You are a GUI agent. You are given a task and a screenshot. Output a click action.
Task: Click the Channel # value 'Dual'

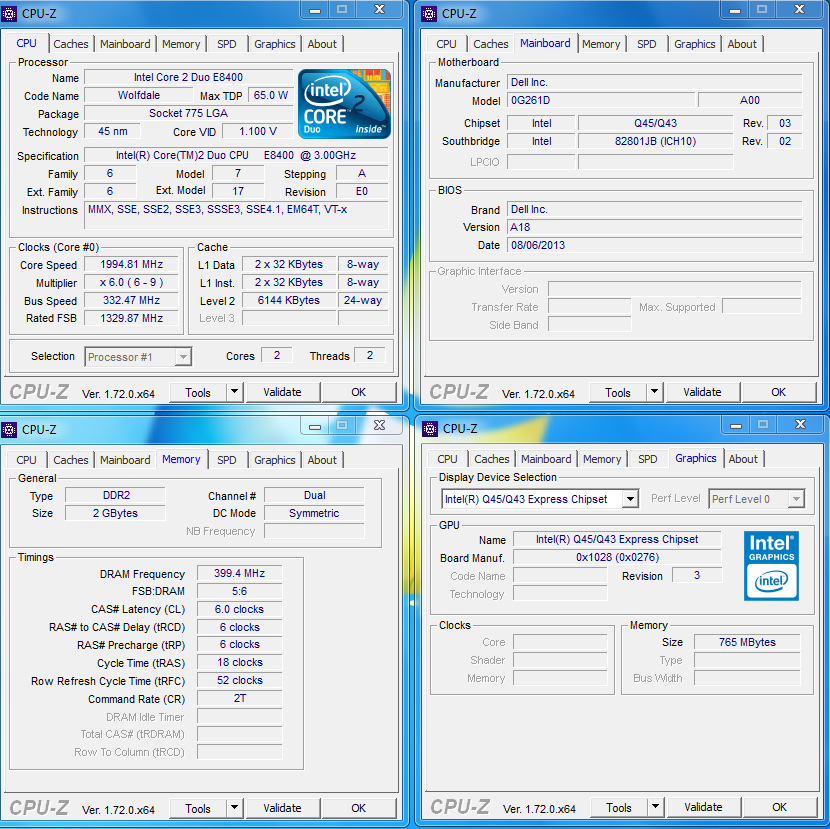(314, 495)
